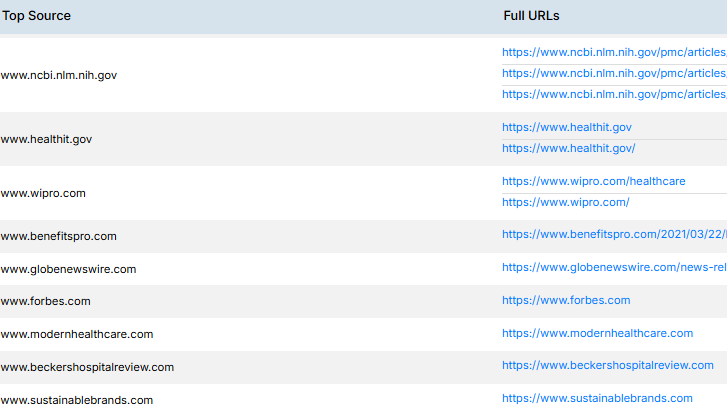Select the www.beckershospitalreview.com source cell

pyautogui.click(x=87, y=367)
